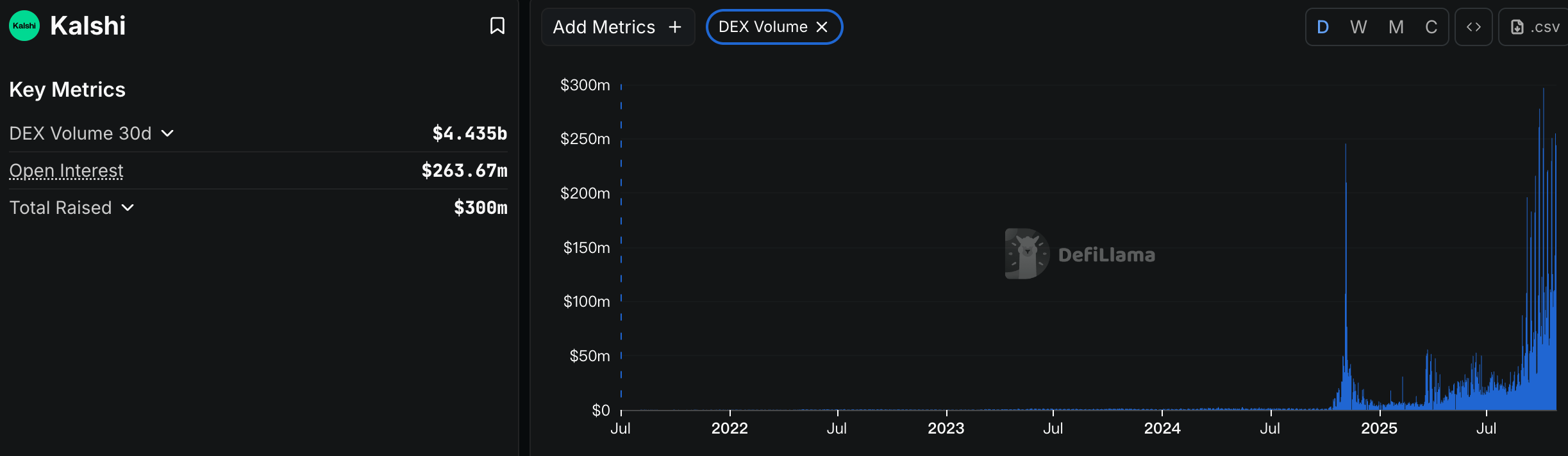The image size is (1568, 456).
Task: Click the $300m total raised value
Action: click(x=481, y=208)
